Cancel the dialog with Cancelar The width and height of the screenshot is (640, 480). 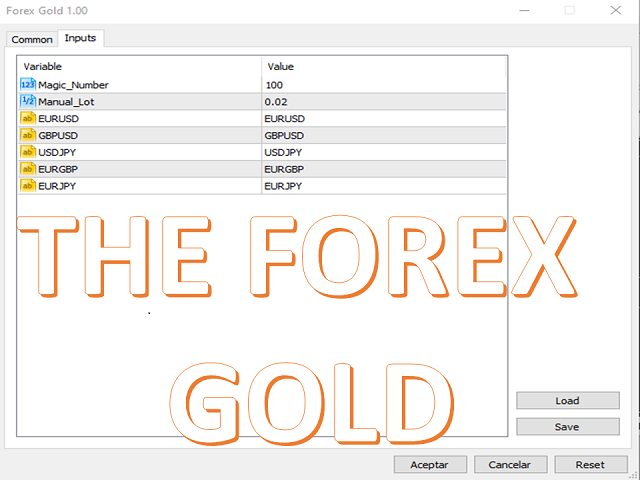pyautogui.click(x=510, y=464)
